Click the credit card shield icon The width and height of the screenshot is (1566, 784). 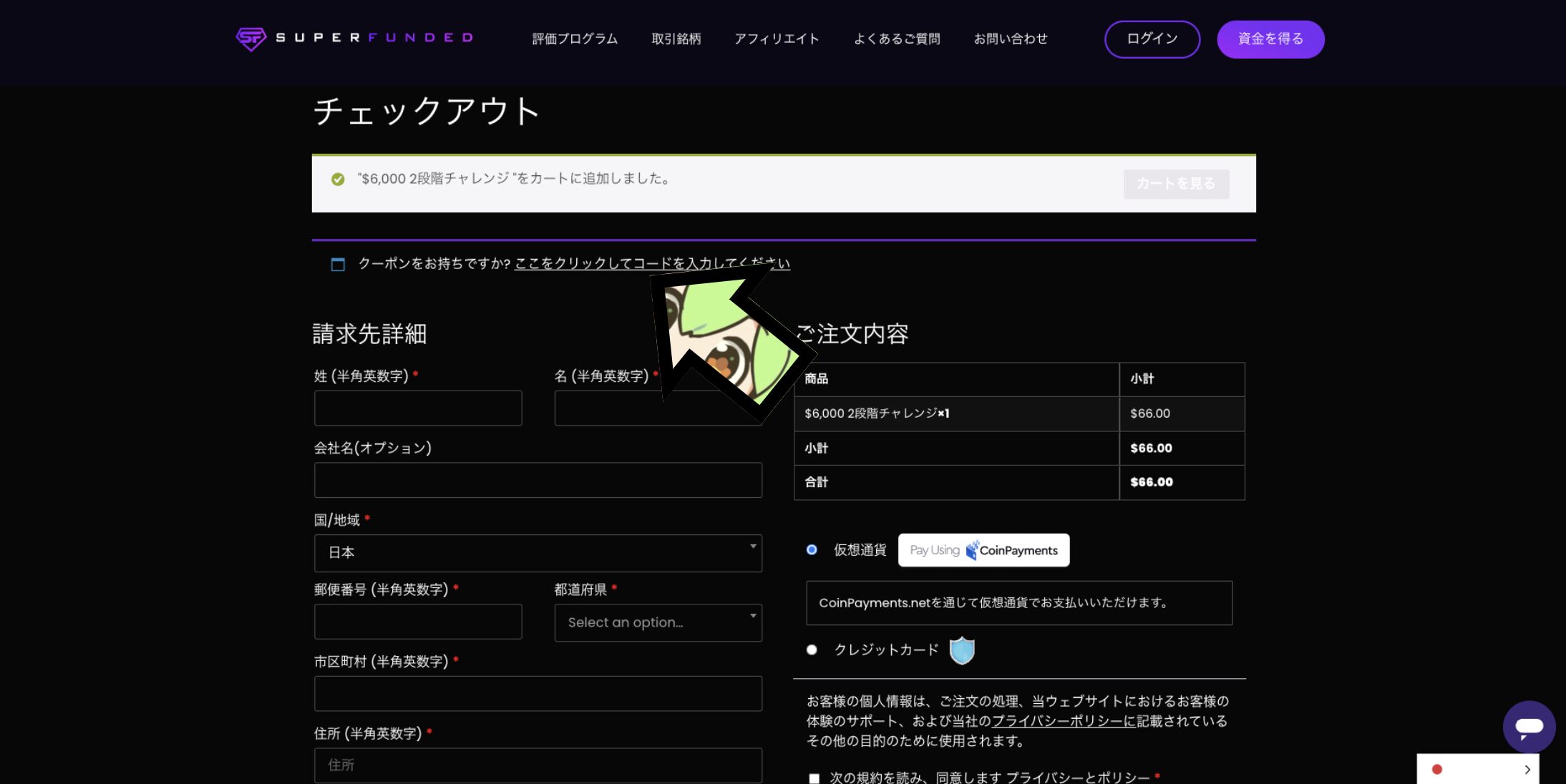pos(962,650)
